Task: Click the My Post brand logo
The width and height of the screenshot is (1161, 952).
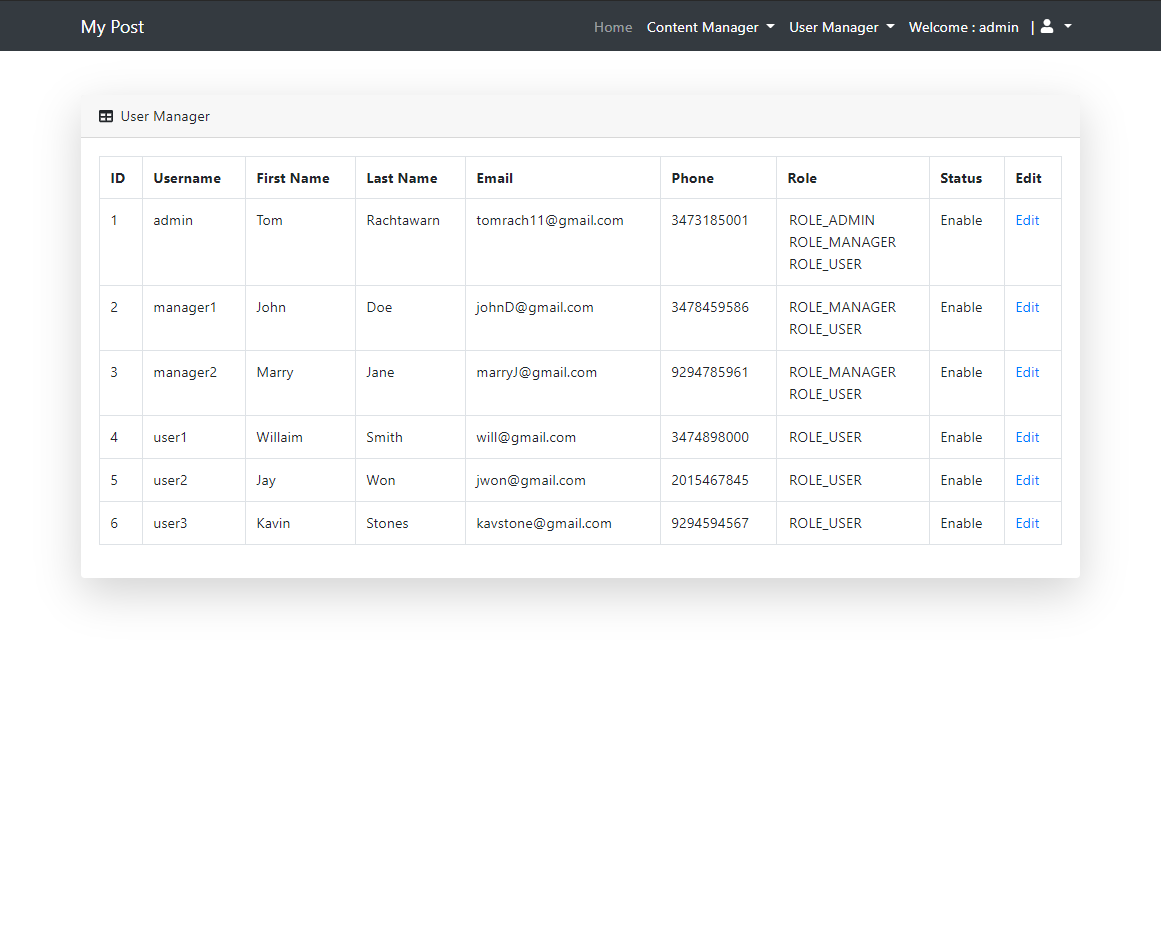Action: coord(113,27)
